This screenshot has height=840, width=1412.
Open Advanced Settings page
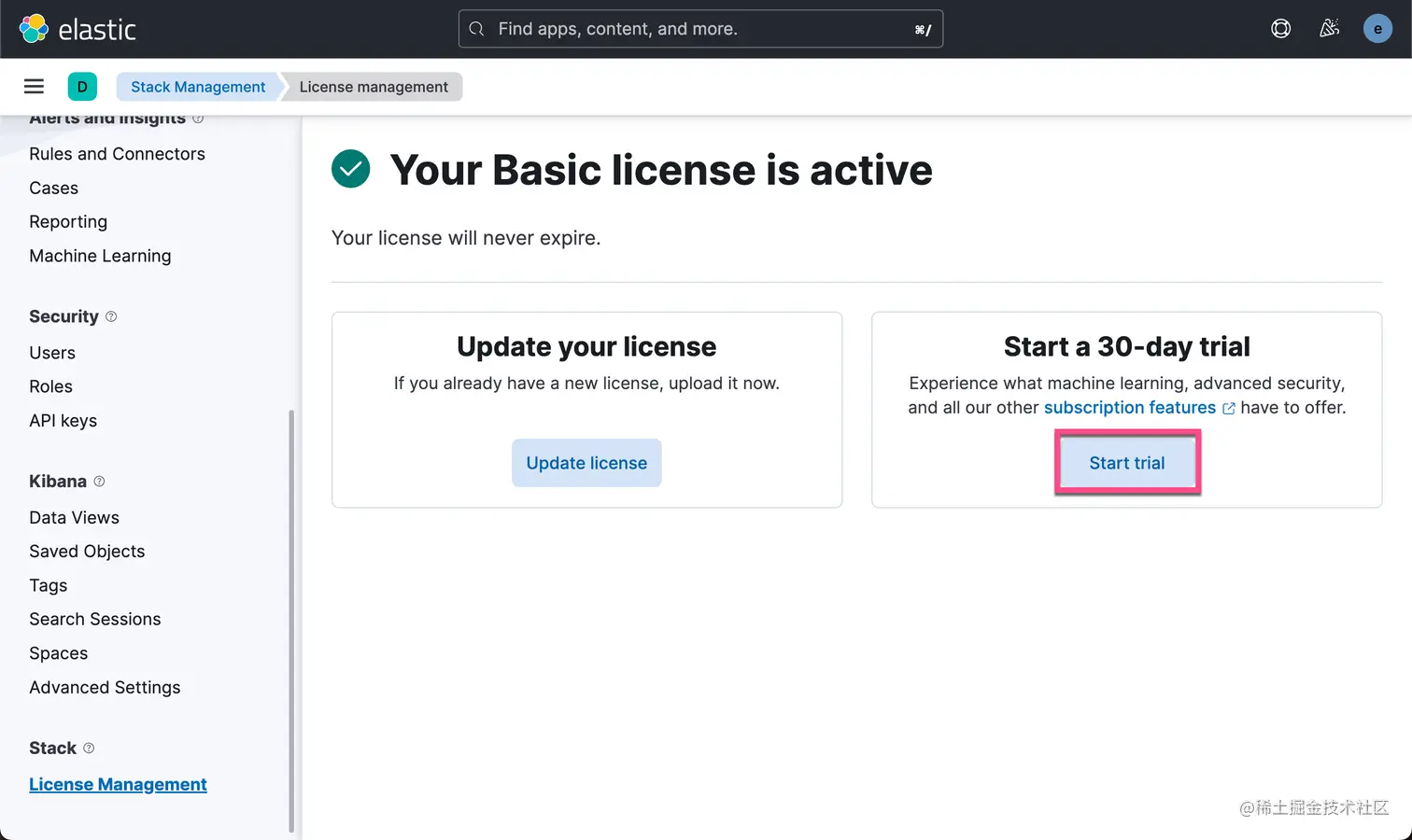(105, 688)
